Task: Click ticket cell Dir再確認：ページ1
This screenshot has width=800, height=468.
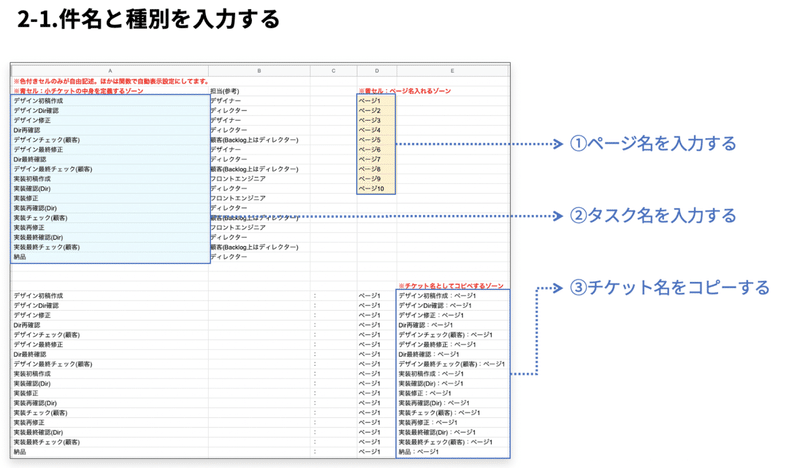Action: pyautogui.click(x=453, y=325)
